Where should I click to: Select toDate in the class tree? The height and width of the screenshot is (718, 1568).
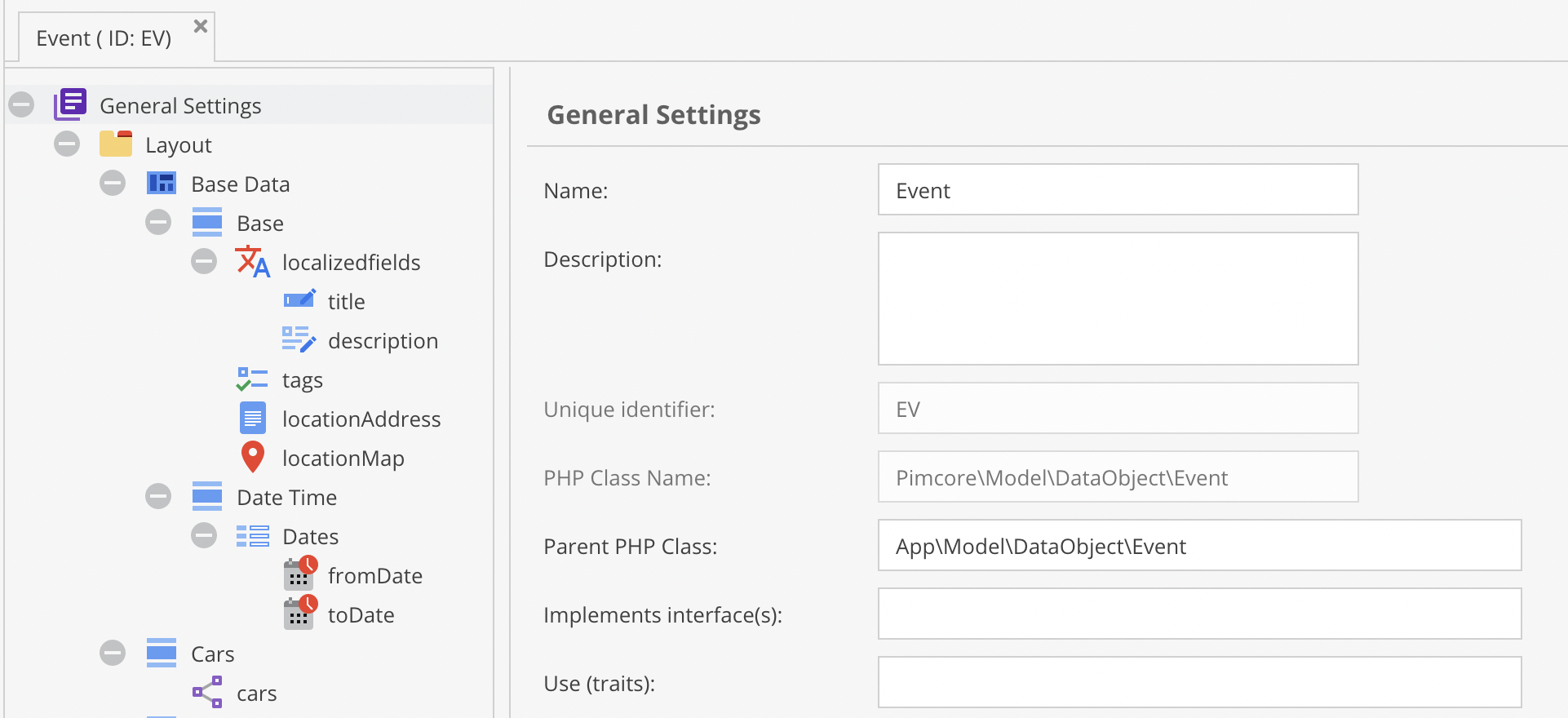(x=361, y=615)
